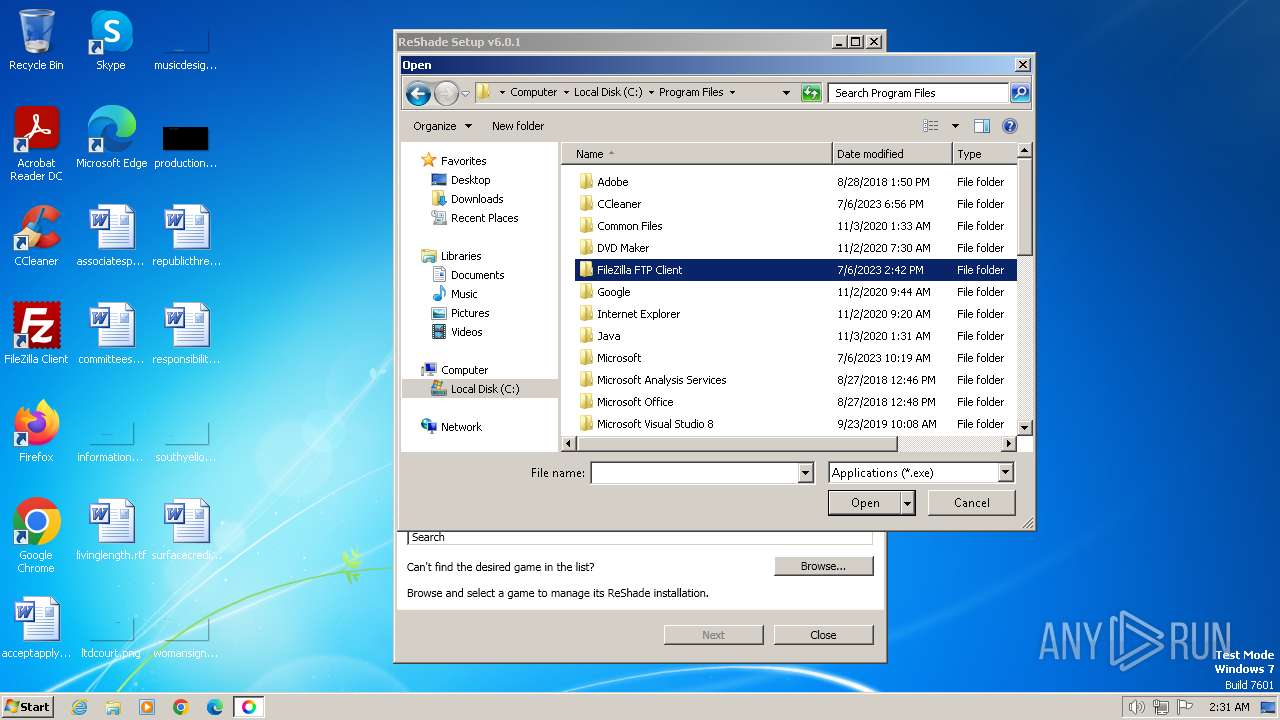Expand the Program Files breadcrumb arrow
Viewport: 1280px width, 720px height.
coord(732,93)
